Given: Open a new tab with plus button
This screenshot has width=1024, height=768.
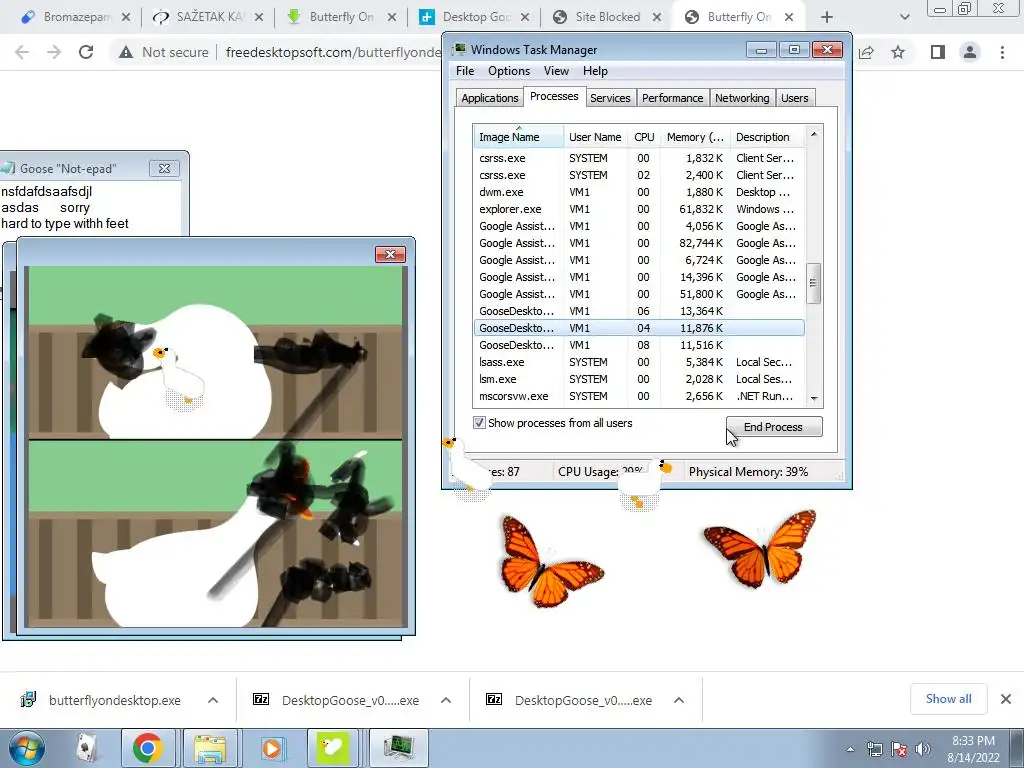Looking at the screenshot, I should 827,17.
